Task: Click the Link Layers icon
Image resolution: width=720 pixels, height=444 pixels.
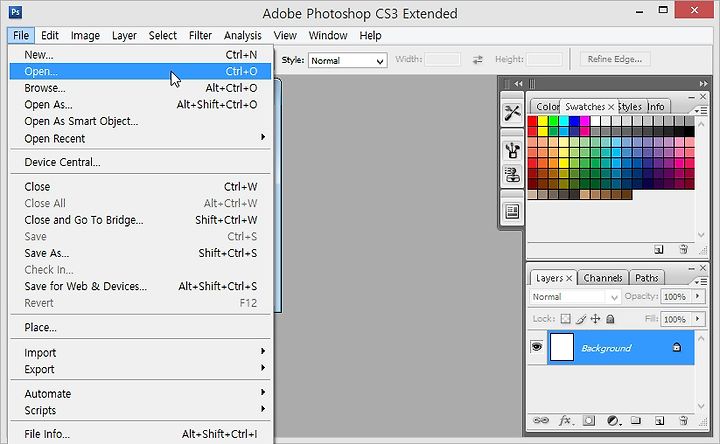Action: click(x=540, y=420)
